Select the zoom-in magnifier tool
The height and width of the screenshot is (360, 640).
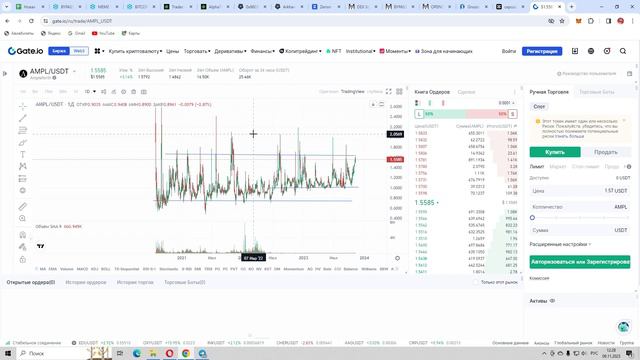[23, 218]
